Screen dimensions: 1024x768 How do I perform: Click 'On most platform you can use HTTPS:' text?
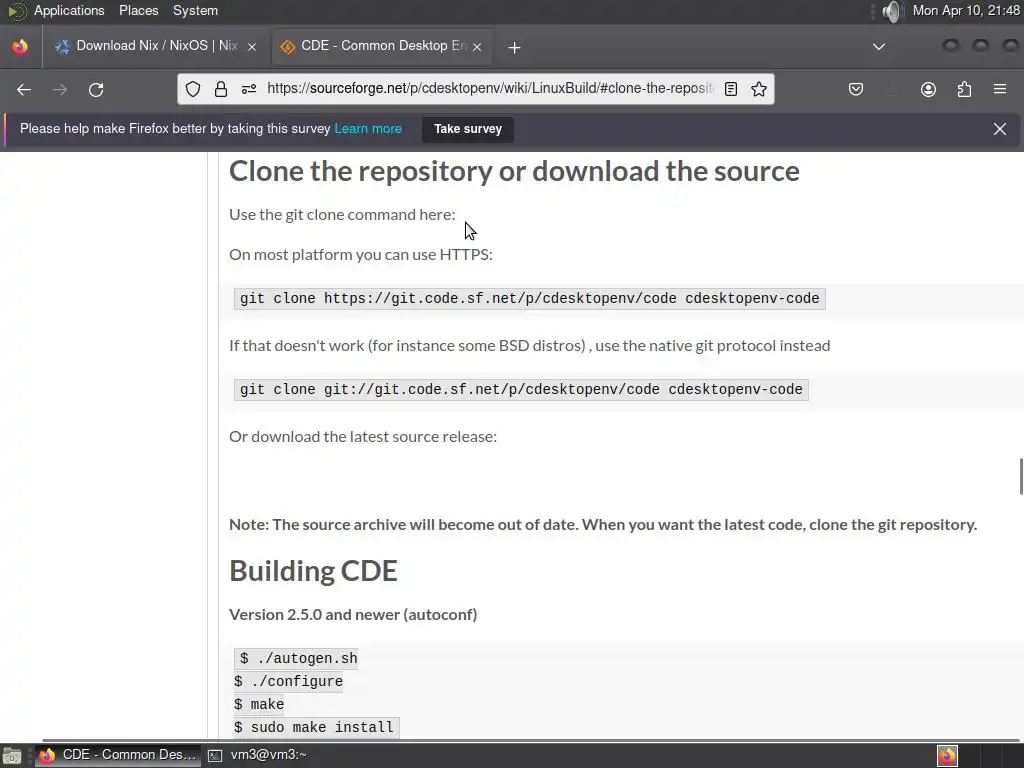[x=360, y=255]
